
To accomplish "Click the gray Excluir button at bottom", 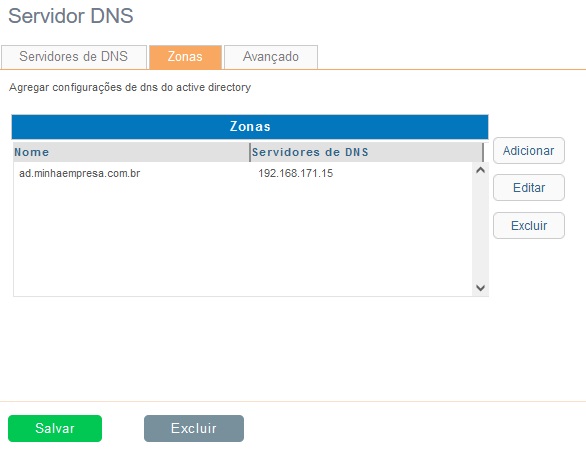I will click(194, 428).
